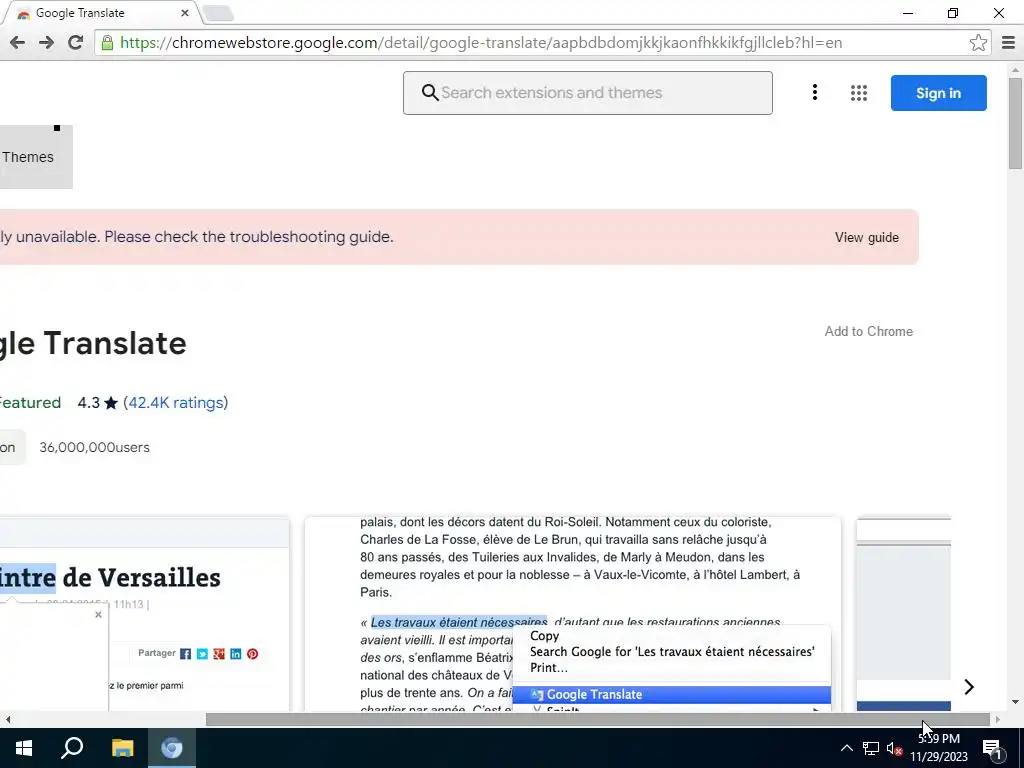Select Search Google for 'Les travaux étaient nécessaires'

click(671, 651)
